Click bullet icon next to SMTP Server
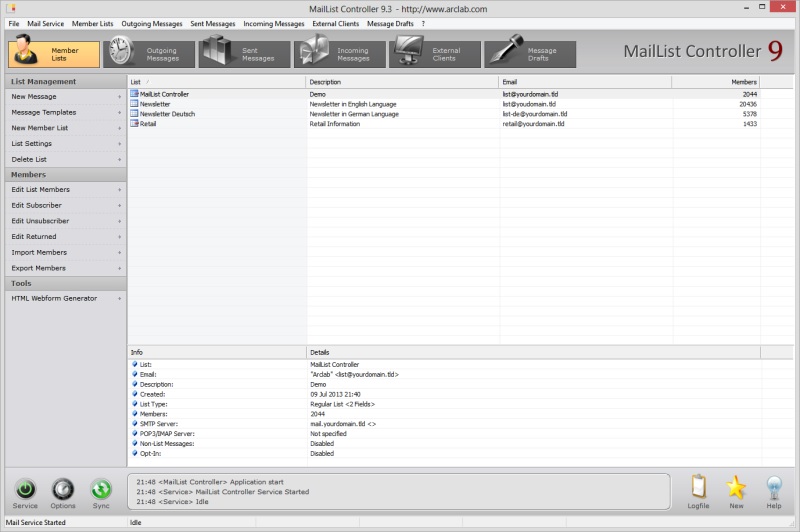The width and height of the screenshot is (800, 532). pos(135,423)
